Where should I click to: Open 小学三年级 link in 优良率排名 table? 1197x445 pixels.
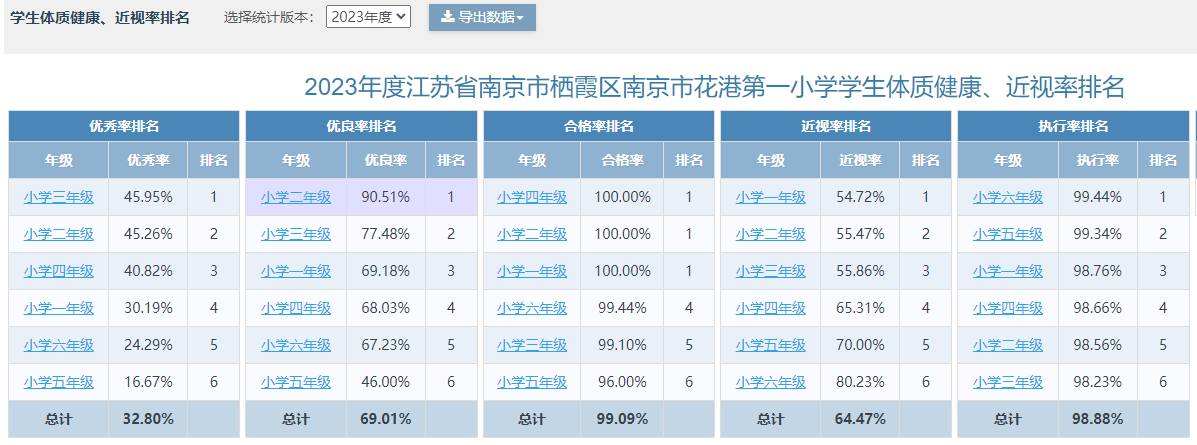pyautogui.click(x=296, y=234)
